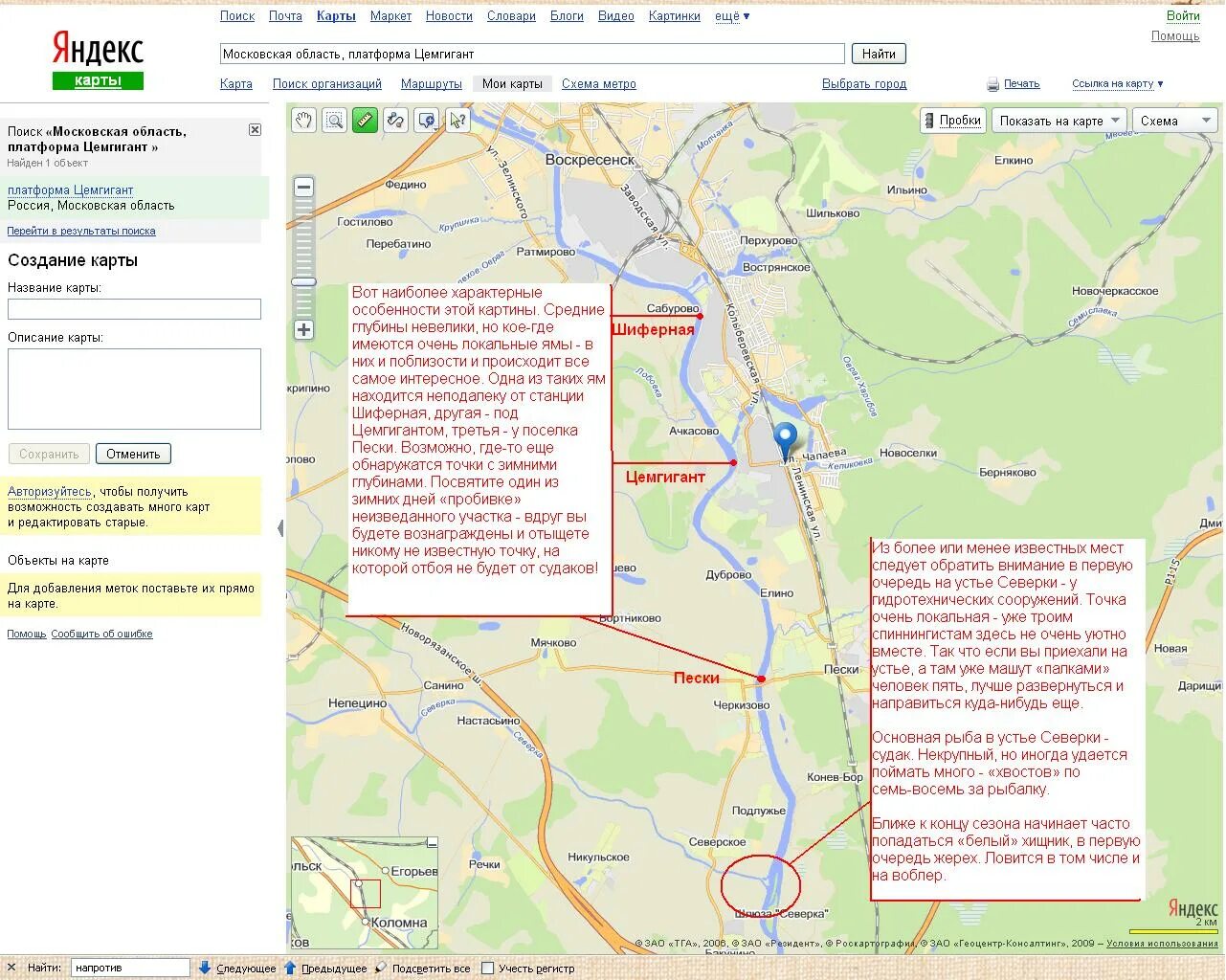Focus the main map search field

point(532,54)
